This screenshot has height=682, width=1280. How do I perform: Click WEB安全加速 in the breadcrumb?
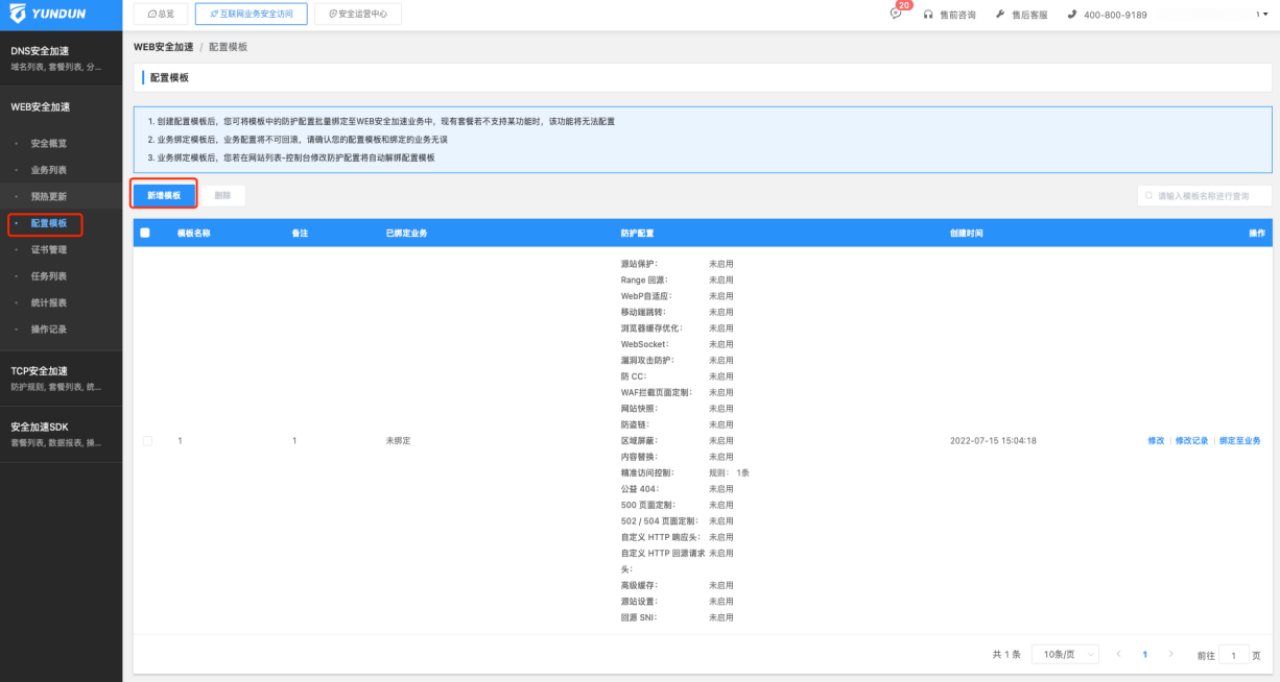(164, 47)
